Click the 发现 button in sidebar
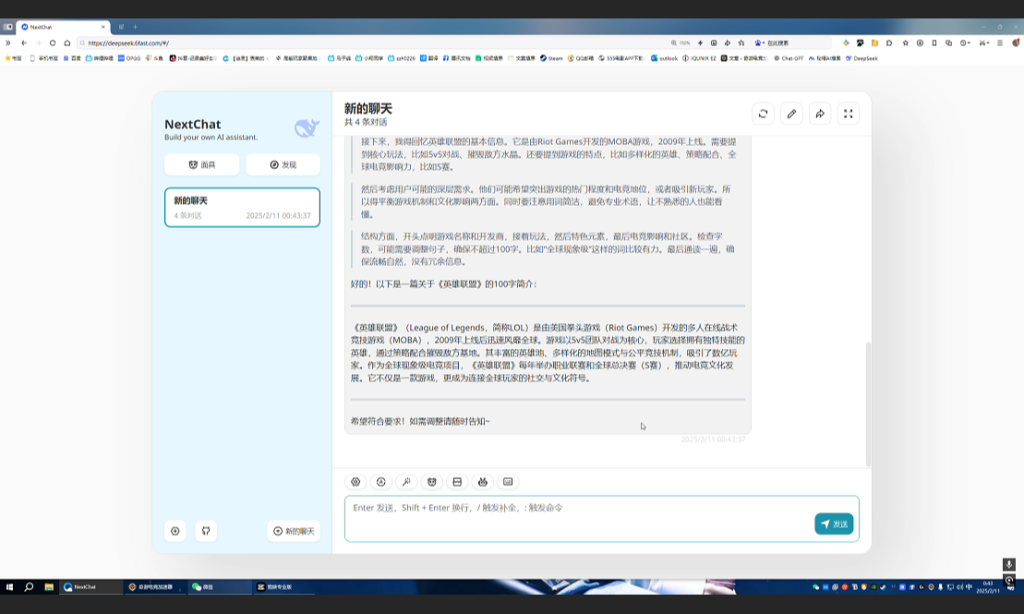 click(x=283, y=165)
